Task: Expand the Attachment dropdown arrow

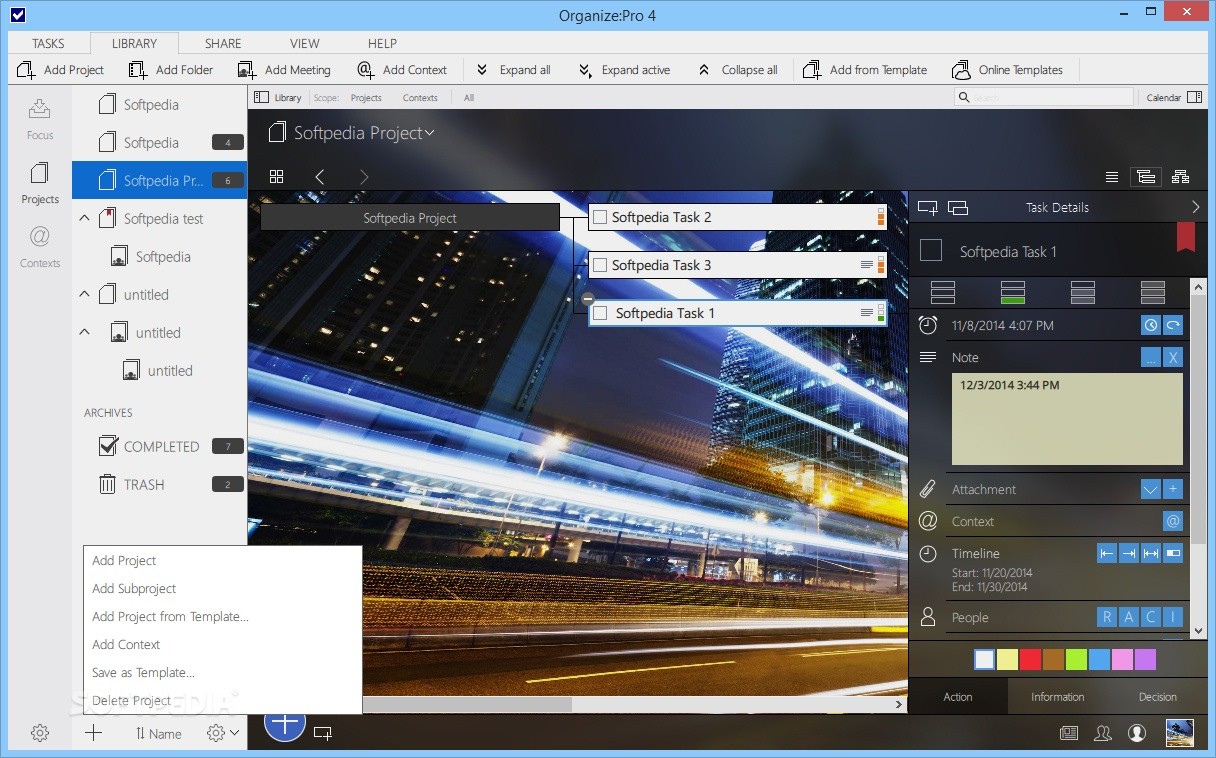Action: point(1151,489)
